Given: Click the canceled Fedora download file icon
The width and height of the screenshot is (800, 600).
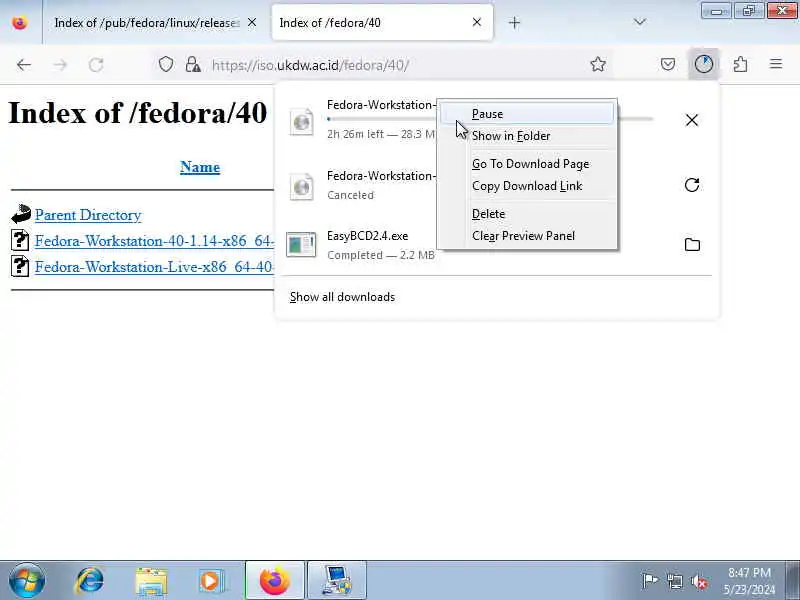Looking at the screenshot, I should click(x=302, y=187).
